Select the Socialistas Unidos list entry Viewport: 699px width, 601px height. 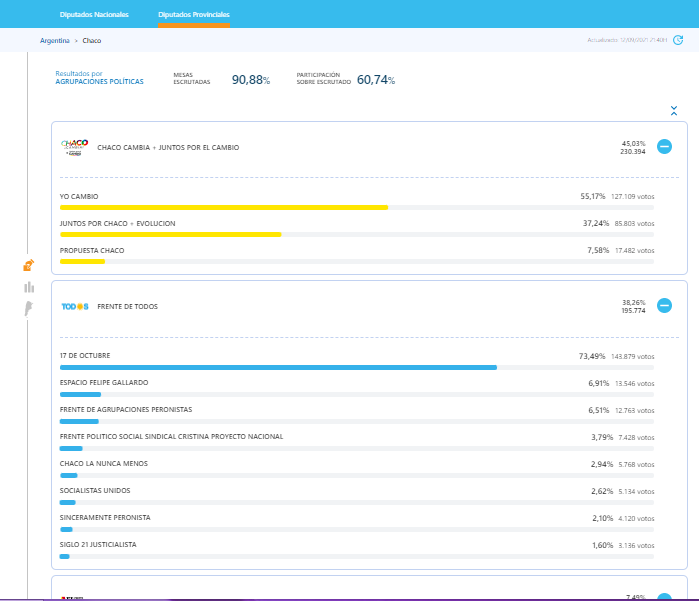click(95, 490)
